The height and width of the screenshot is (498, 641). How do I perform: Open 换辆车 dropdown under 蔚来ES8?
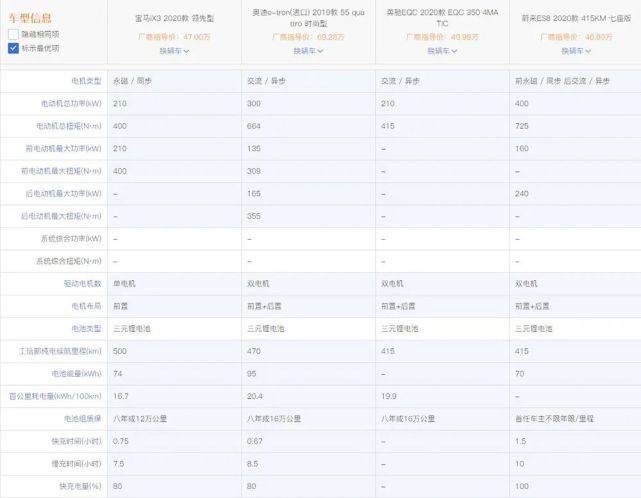click(x=576, y=51)
